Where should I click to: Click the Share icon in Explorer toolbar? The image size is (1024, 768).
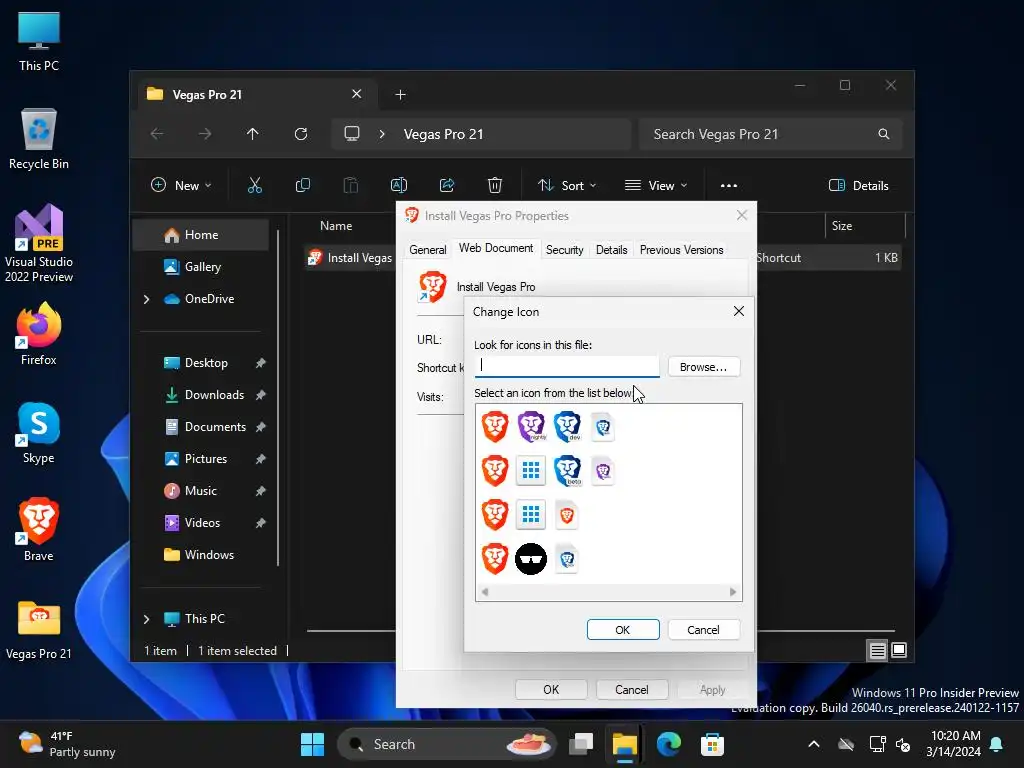pyautogui.click(x=447, y=185)
